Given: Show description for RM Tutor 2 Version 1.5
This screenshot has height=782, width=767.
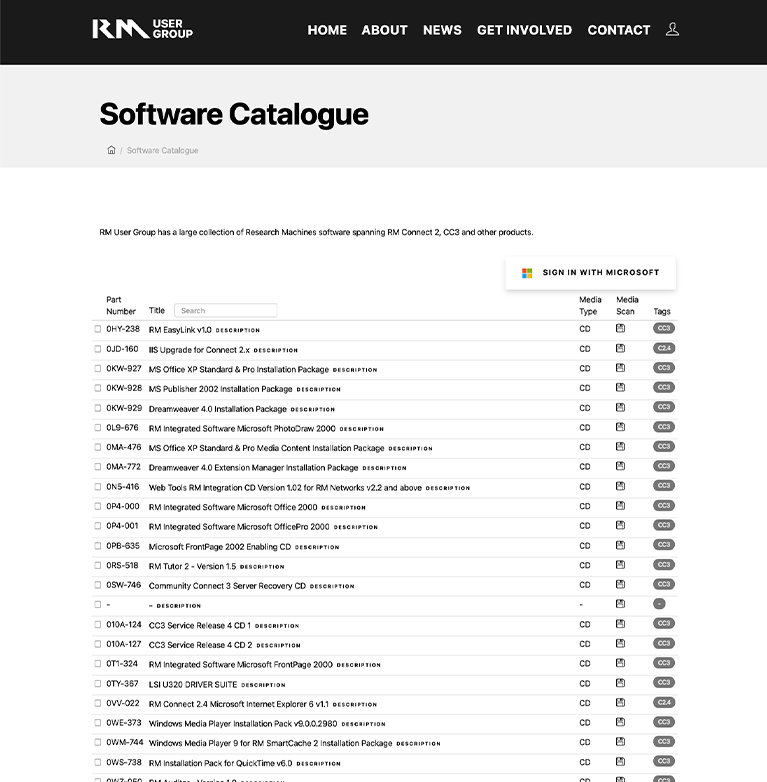Looking at the screenshot, I should pyautogui.click(x=262, y=567).
